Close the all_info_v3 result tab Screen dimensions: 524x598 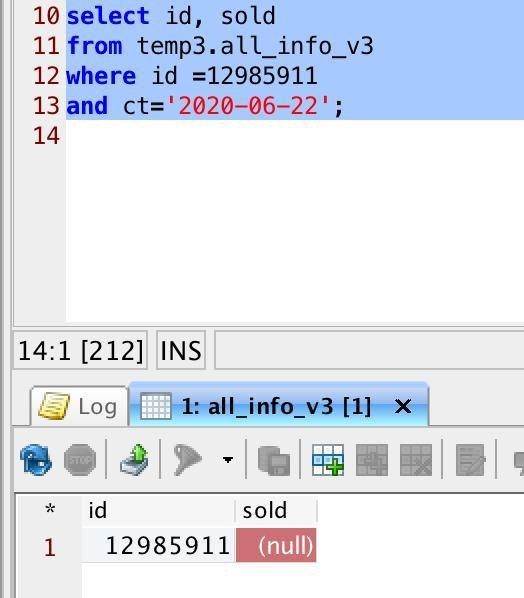point(403,406)
